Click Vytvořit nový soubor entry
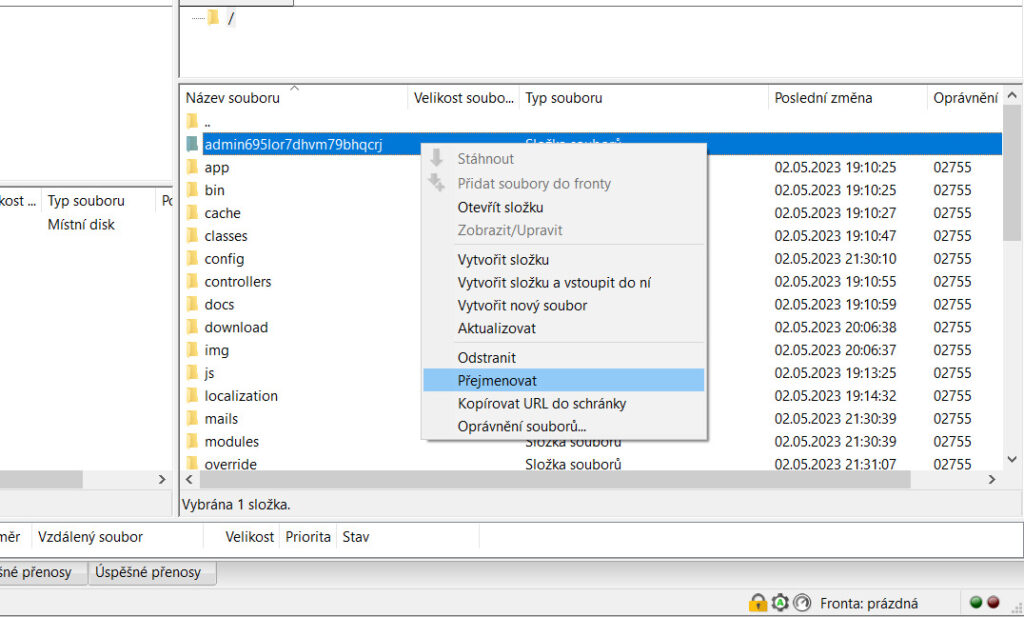 point(563,305)
